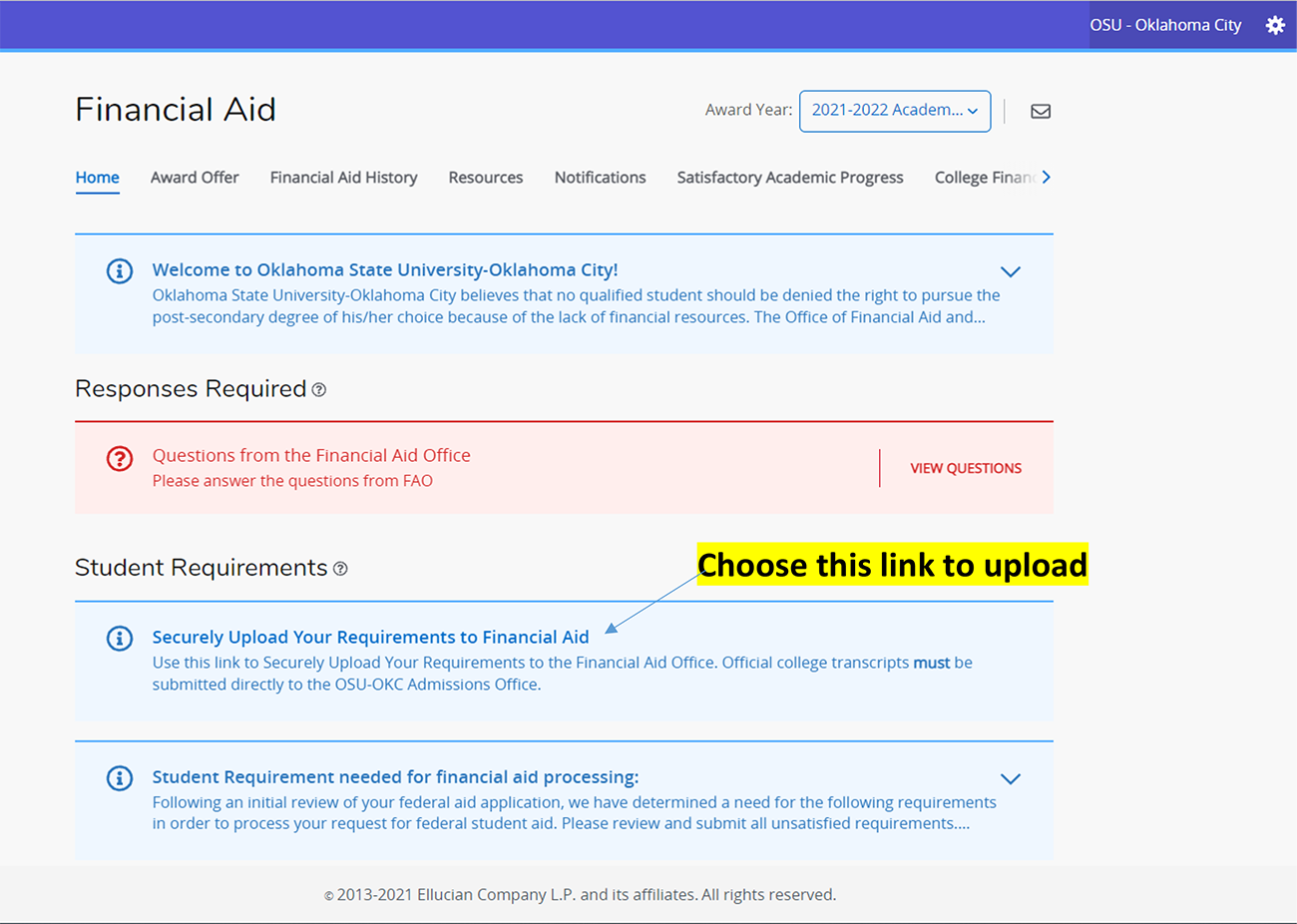Image resolution: width=1297 pixels, height=924 pixels.
Task: Click help icon next to Student Requirements
Action: coord(340,569)
